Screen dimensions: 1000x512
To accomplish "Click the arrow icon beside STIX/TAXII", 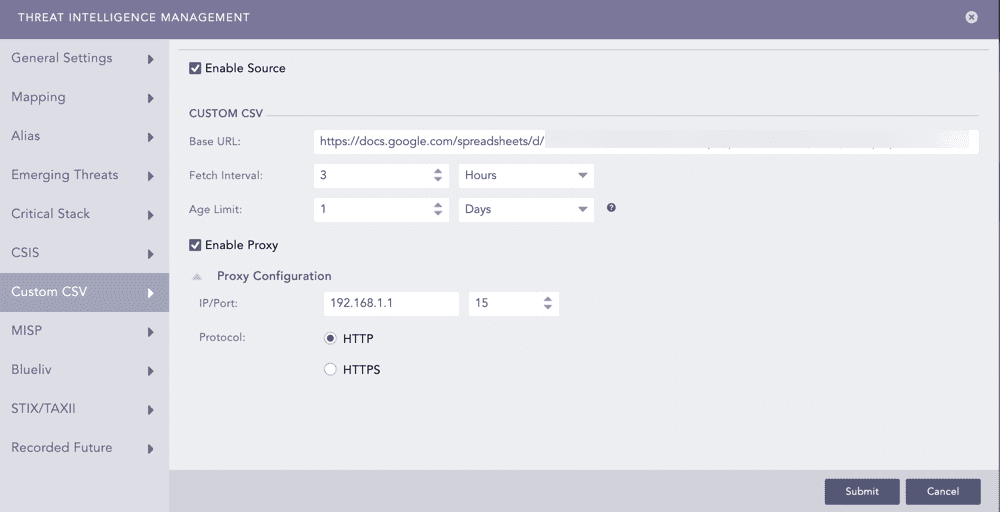I will click(x=151, y=410).
